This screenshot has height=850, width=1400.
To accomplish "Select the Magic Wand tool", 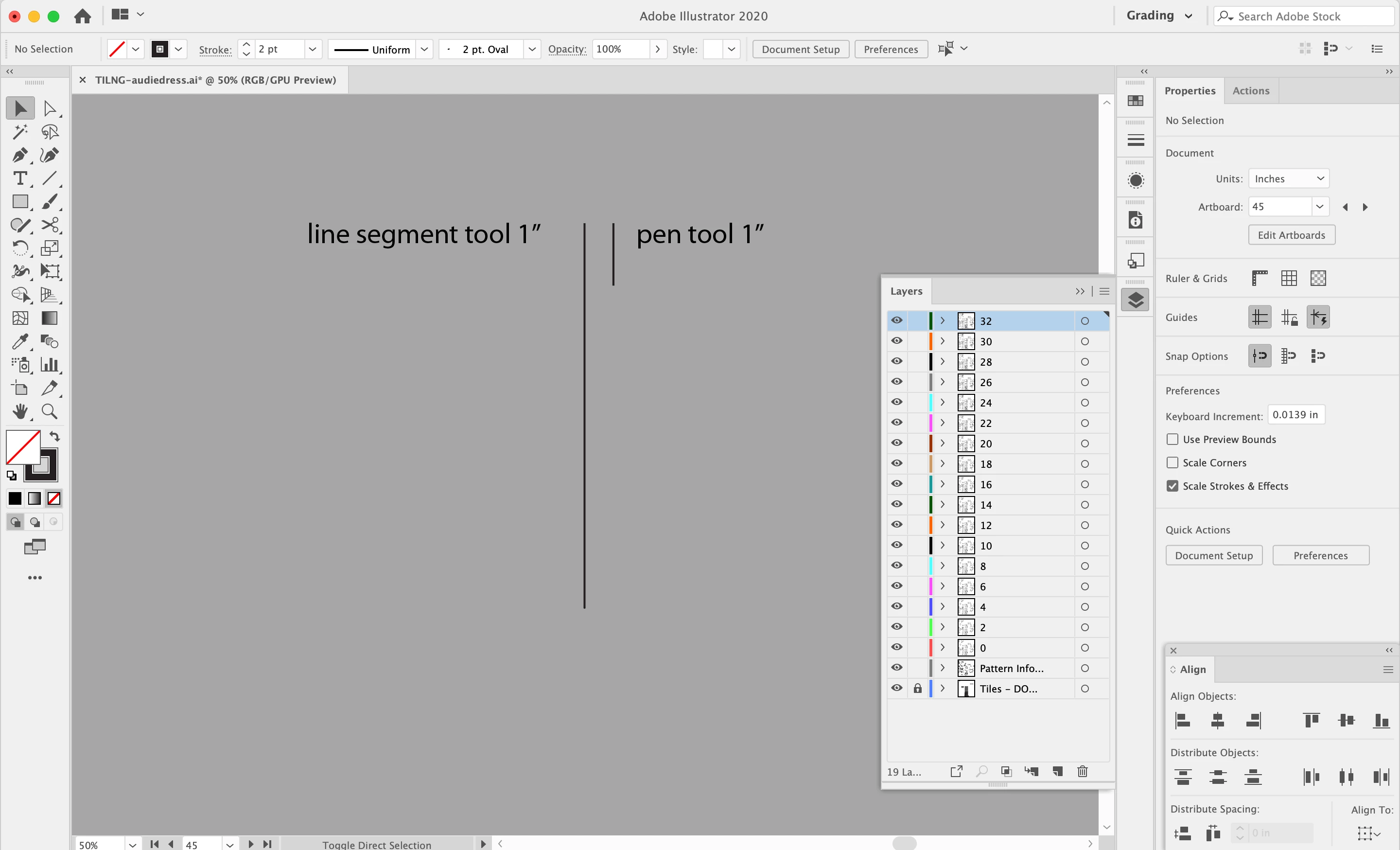I will pyautogui.click(x=20, y=132).
